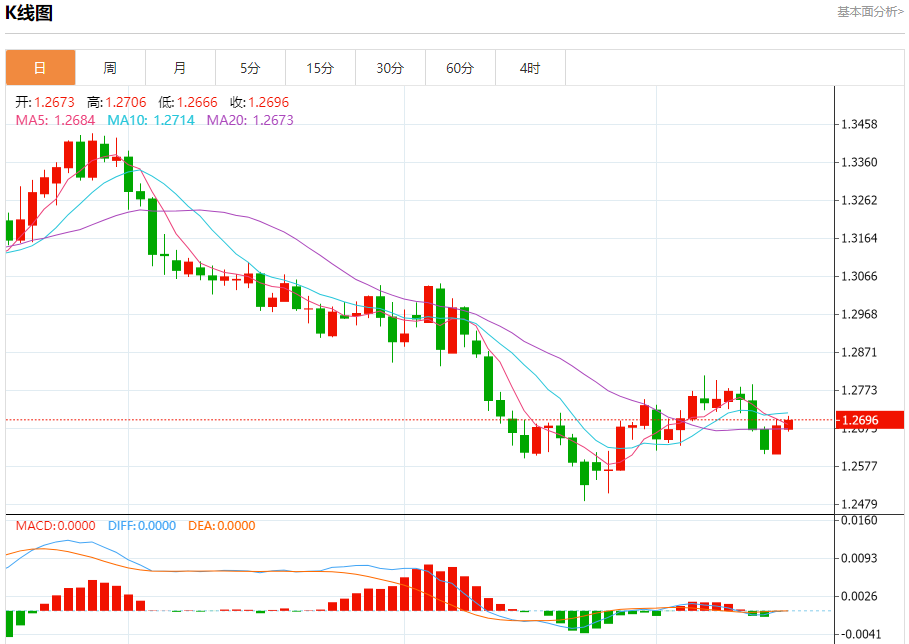Switch to the 月 monthly tab

pyautogui.click(x=180, y=68)
